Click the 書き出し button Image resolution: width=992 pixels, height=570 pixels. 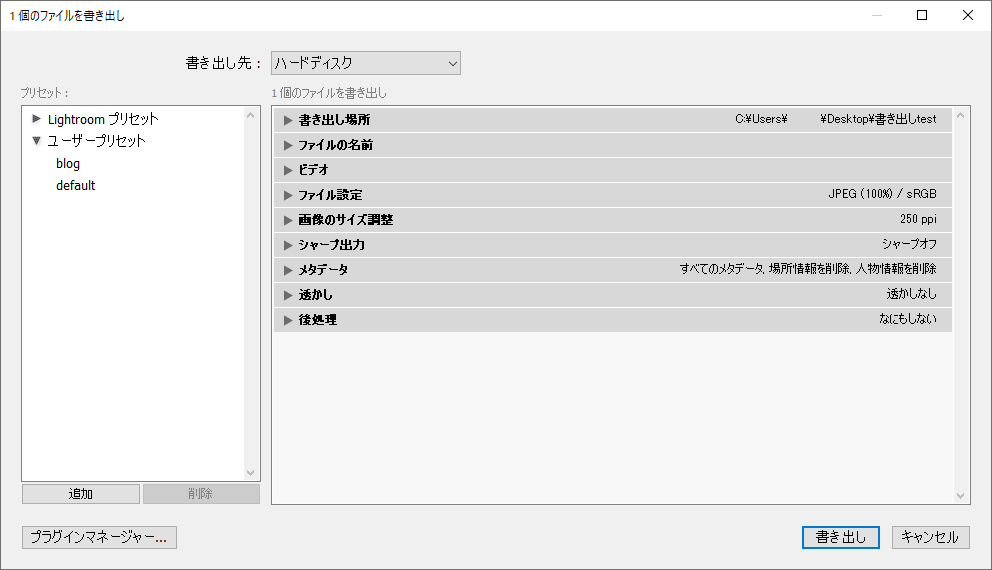click(x=841, y=537)
